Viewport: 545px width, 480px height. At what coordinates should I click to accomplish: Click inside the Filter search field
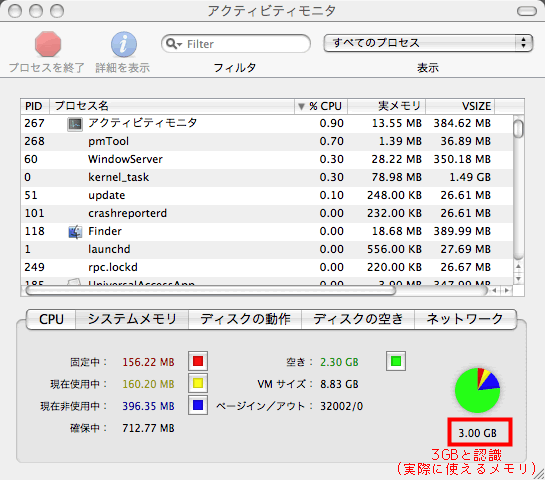(x=236, y=44)
